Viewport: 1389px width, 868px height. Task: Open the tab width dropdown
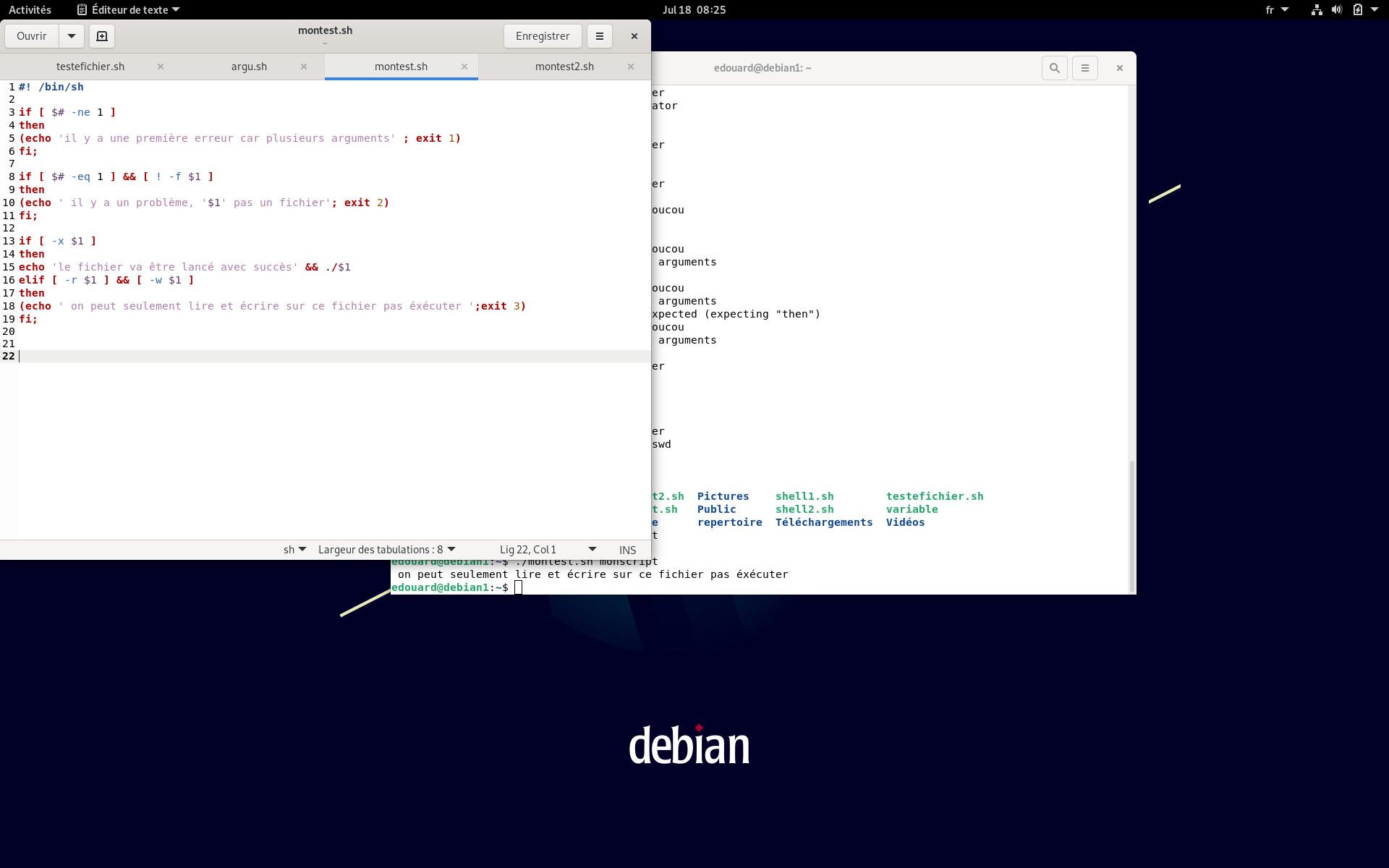[x=387, y=550]
